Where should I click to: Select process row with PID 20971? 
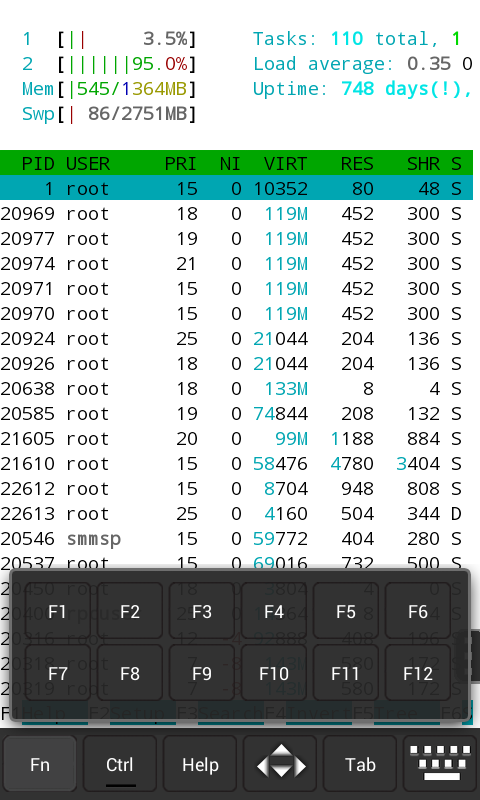pos(236,288)
